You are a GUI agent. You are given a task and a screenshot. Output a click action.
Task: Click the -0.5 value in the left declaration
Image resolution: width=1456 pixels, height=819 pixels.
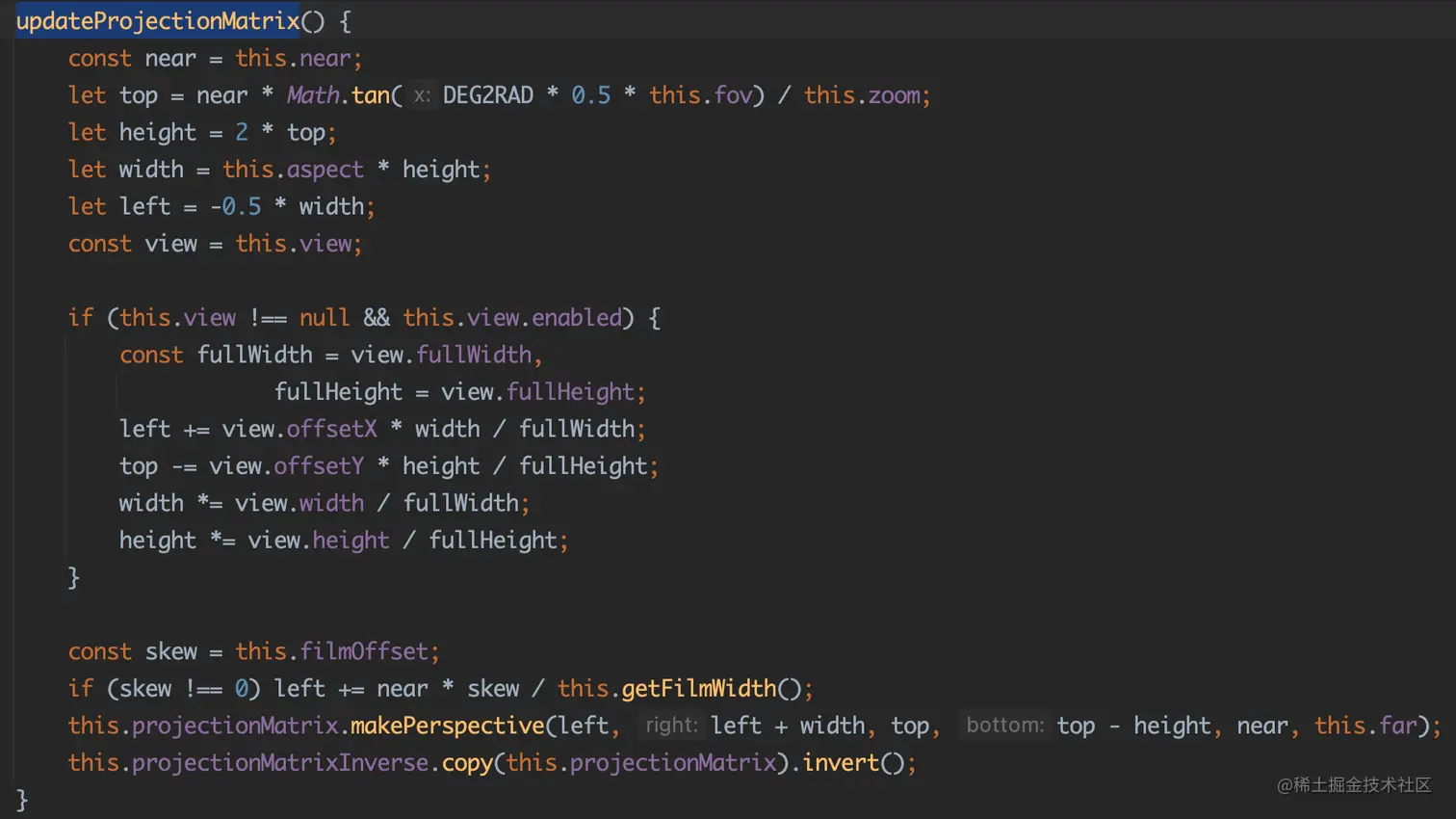[x=235, y=206]
